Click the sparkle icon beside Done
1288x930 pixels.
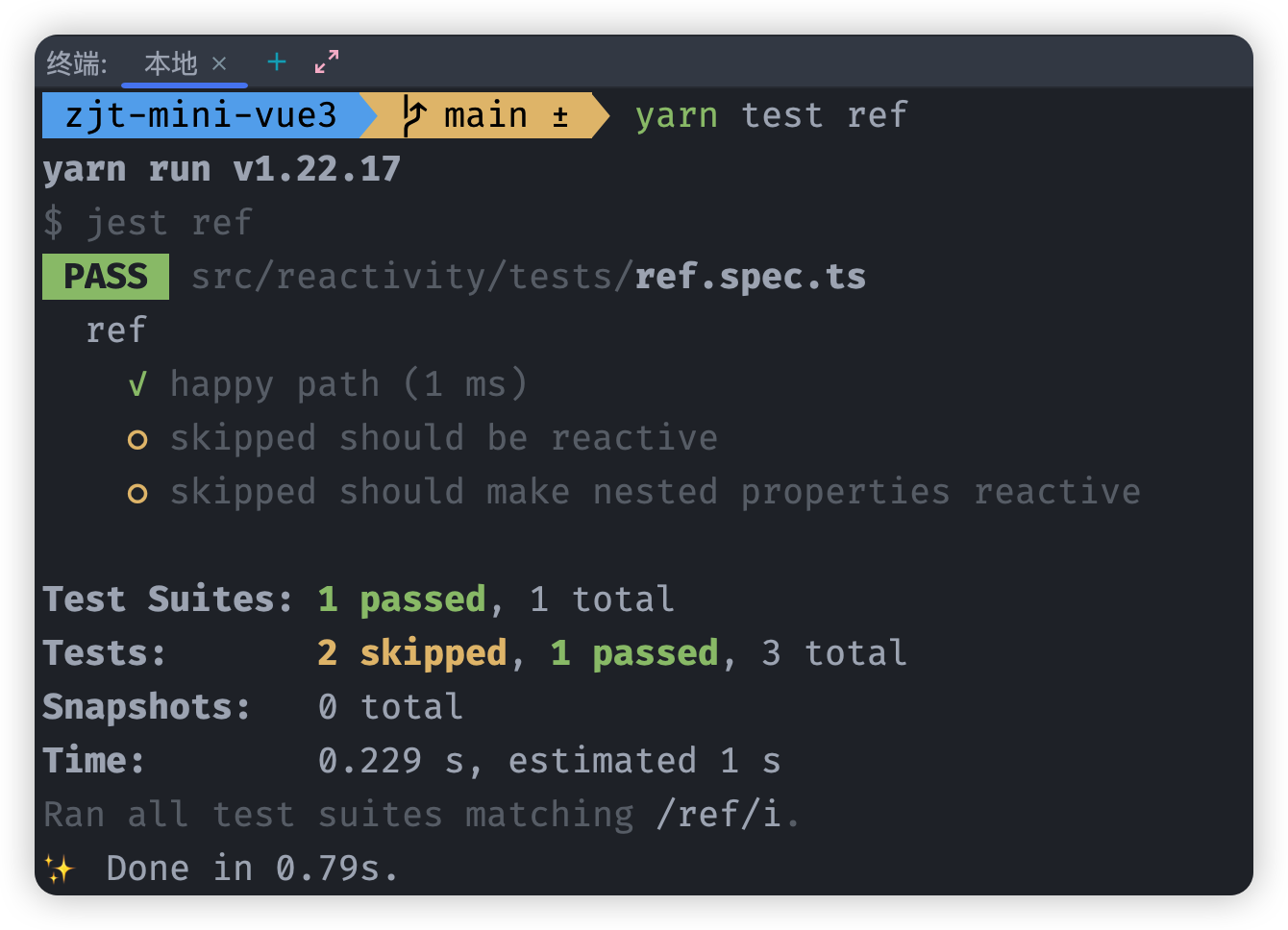pos(60,869)
